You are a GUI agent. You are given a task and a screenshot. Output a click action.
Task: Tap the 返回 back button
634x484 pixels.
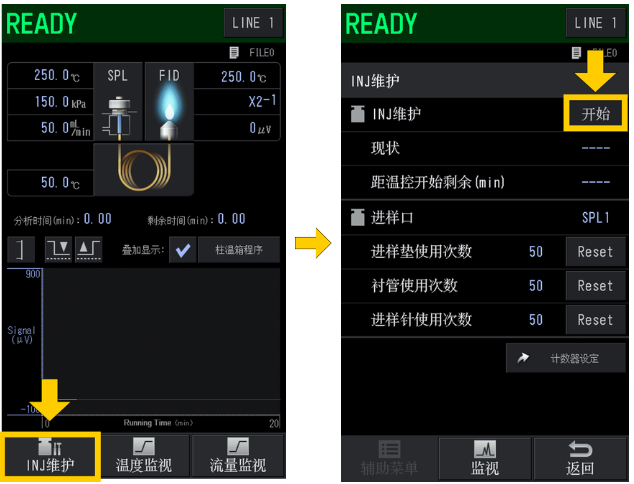[580, 458]
